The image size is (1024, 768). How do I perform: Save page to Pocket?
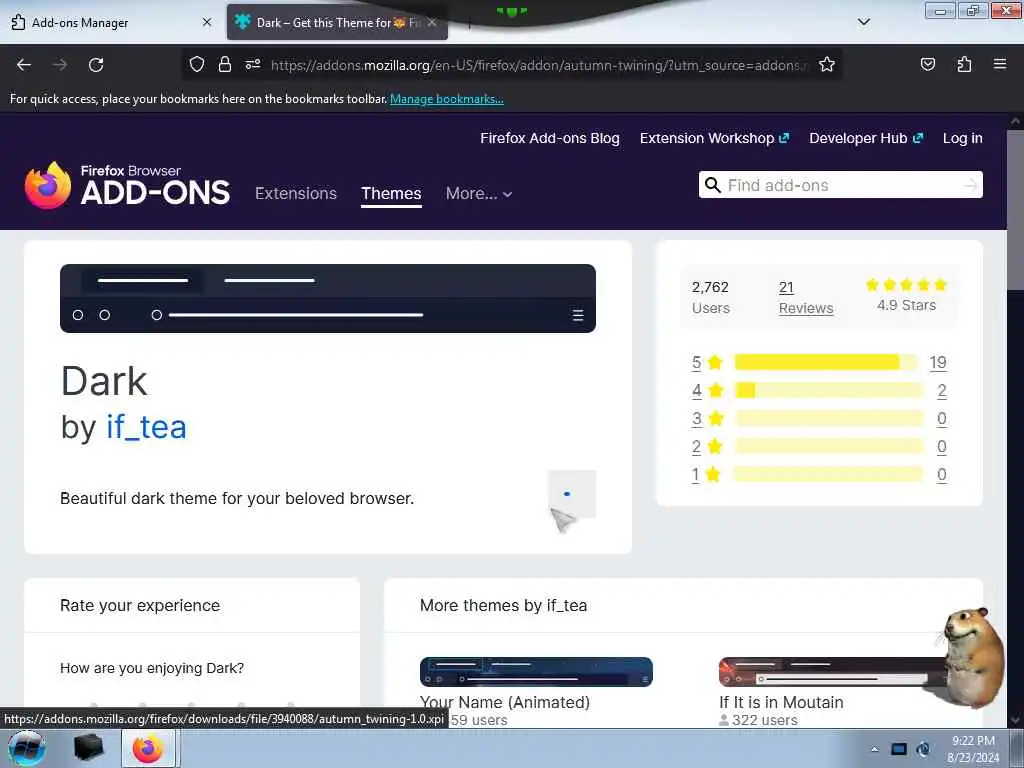(927, 64)
